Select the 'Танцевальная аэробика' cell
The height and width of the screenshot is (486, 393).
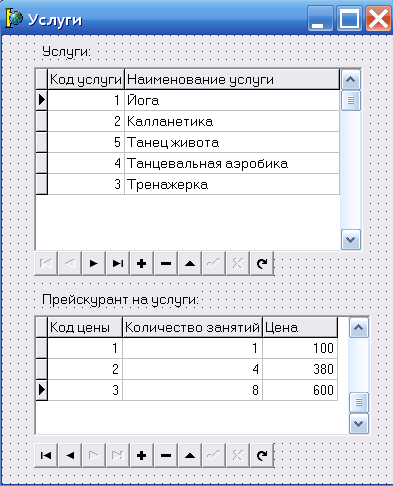coord(232,163)
